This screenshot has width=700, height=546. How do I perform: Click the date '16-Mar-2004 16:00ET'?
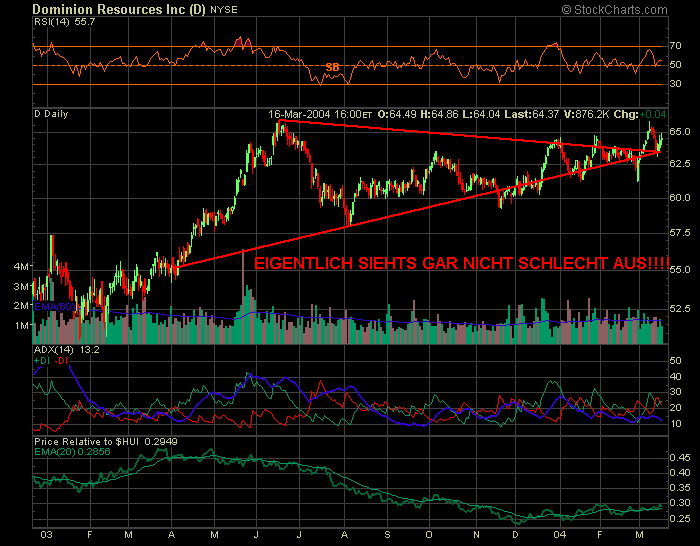(320, 114)
